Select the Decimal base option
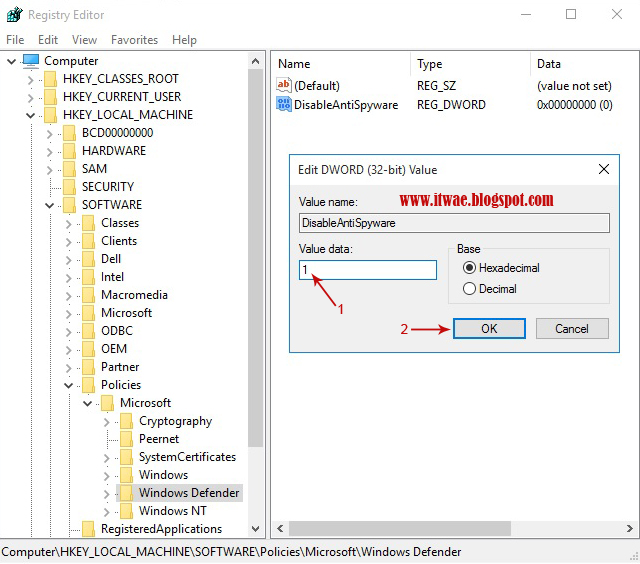640x564 pixels. 490,289
